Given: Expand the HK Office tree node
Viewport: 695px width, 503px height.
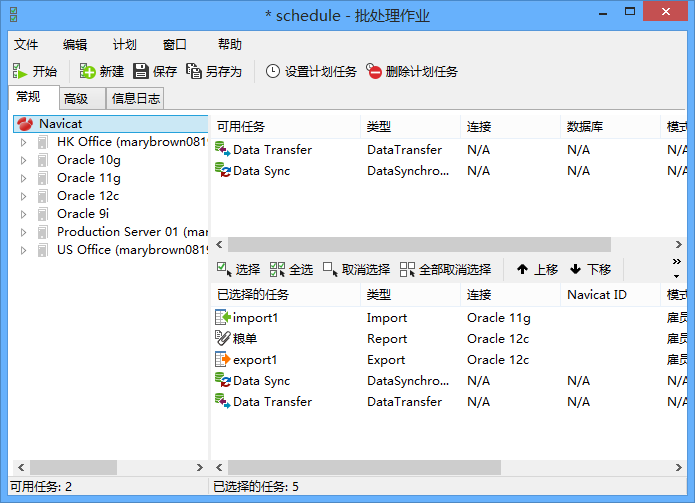Looking at the screenshot, I should point(23,142).
